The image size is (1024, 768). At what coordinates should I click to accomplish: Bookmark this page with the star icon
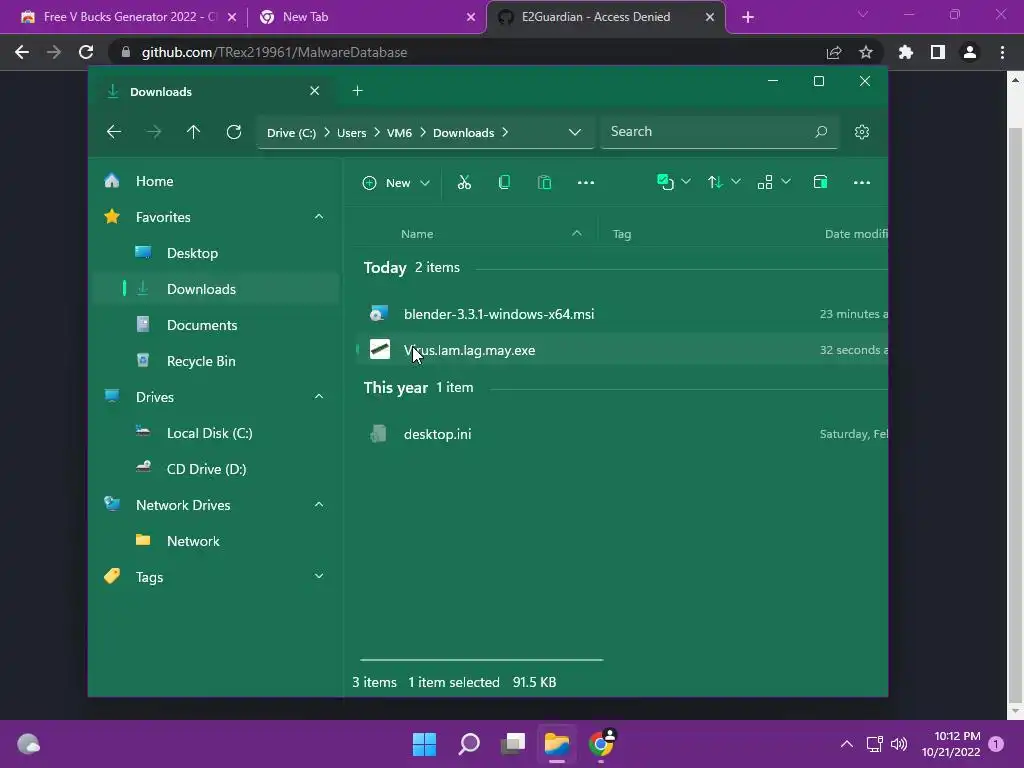tap(865, 52)
